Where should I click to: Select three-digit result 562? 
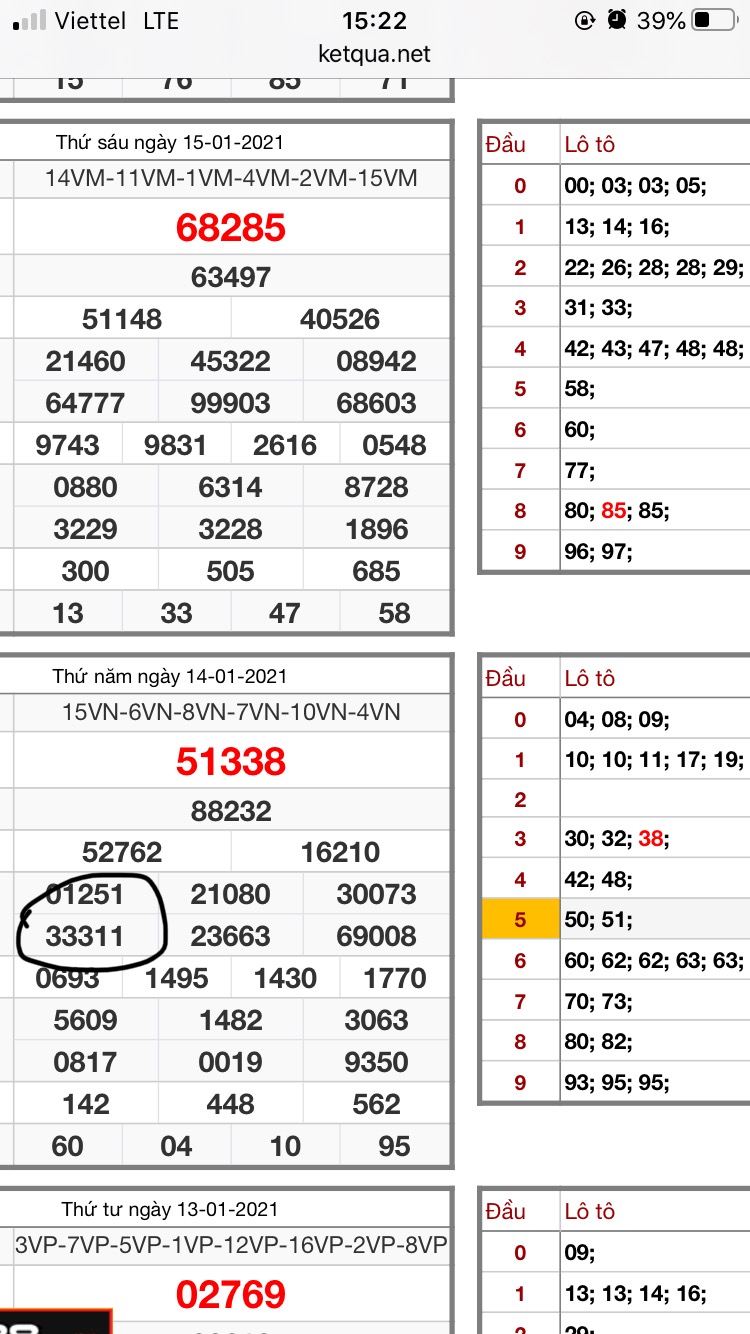click(376, 1104)
